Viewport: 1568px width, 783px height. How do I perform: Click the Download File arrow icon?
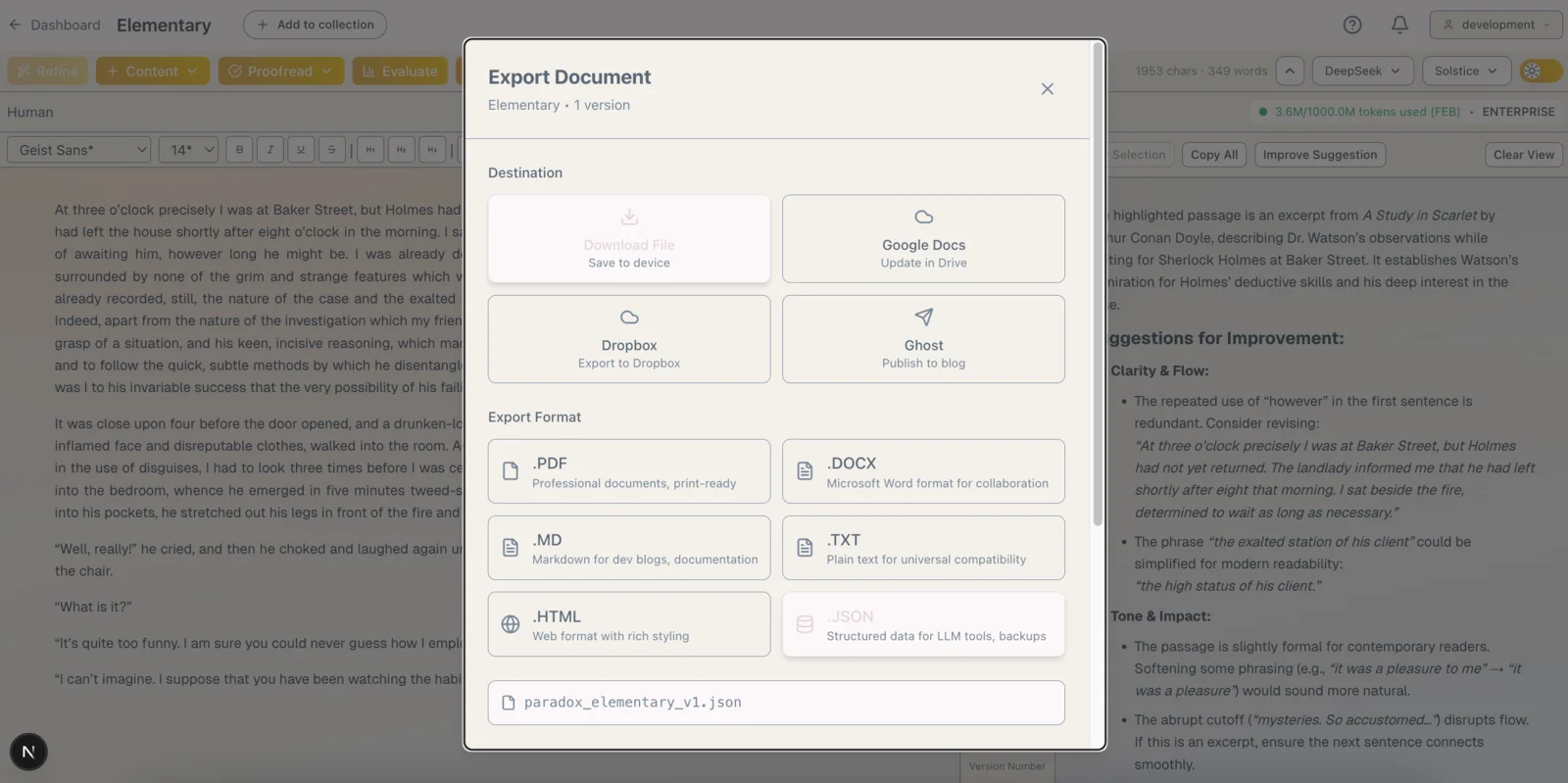click(629, 217)
